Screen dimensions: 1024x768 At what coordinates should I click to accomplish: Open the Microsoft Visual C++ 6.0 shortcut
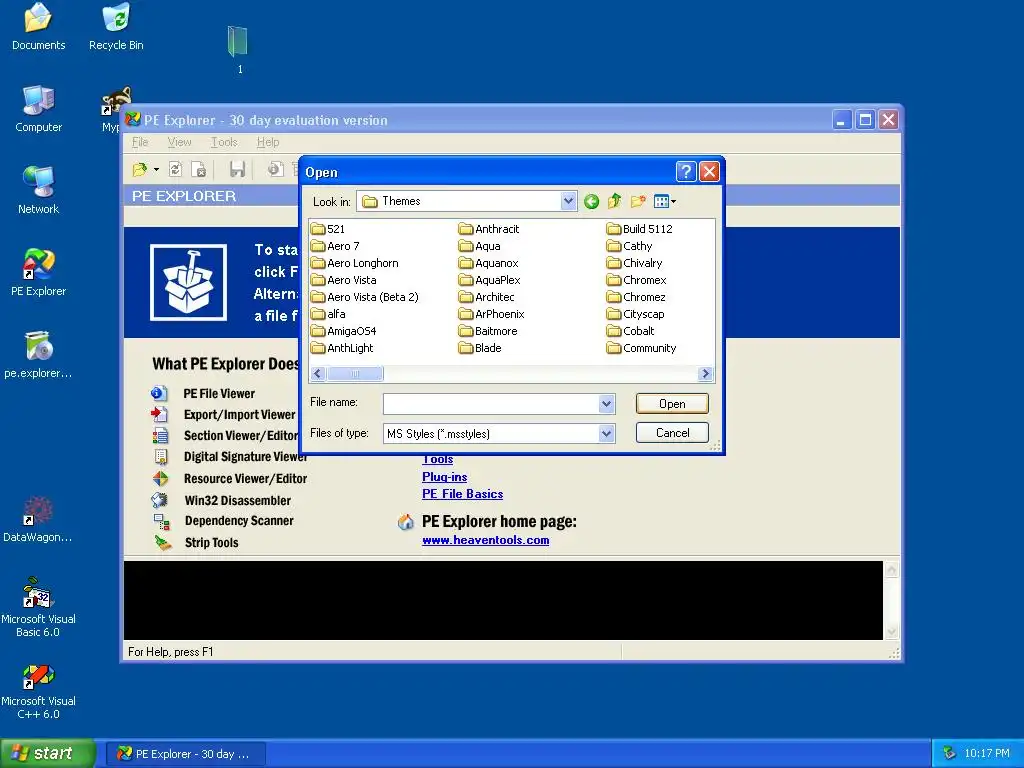[x=39, y=692]
